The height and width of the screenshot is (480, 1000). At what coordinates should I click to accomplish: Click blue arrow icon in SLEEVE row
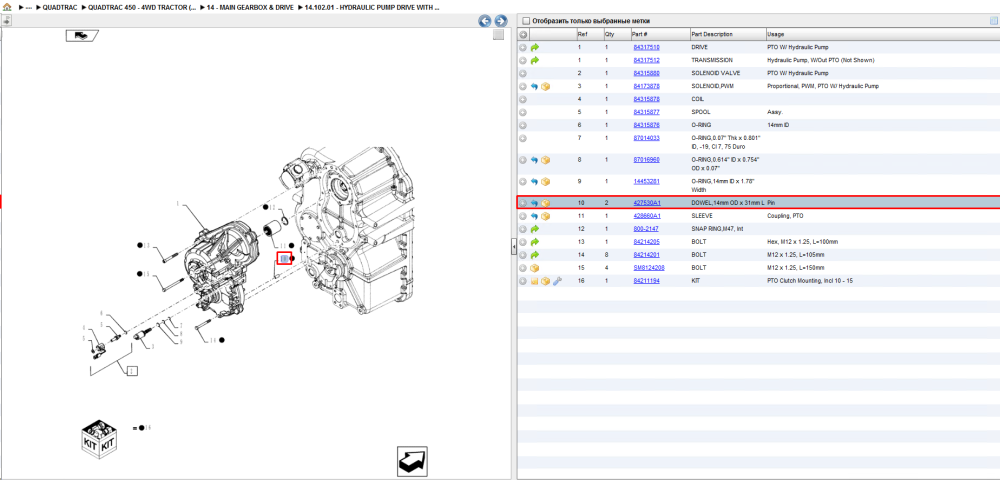pos(534,215)
